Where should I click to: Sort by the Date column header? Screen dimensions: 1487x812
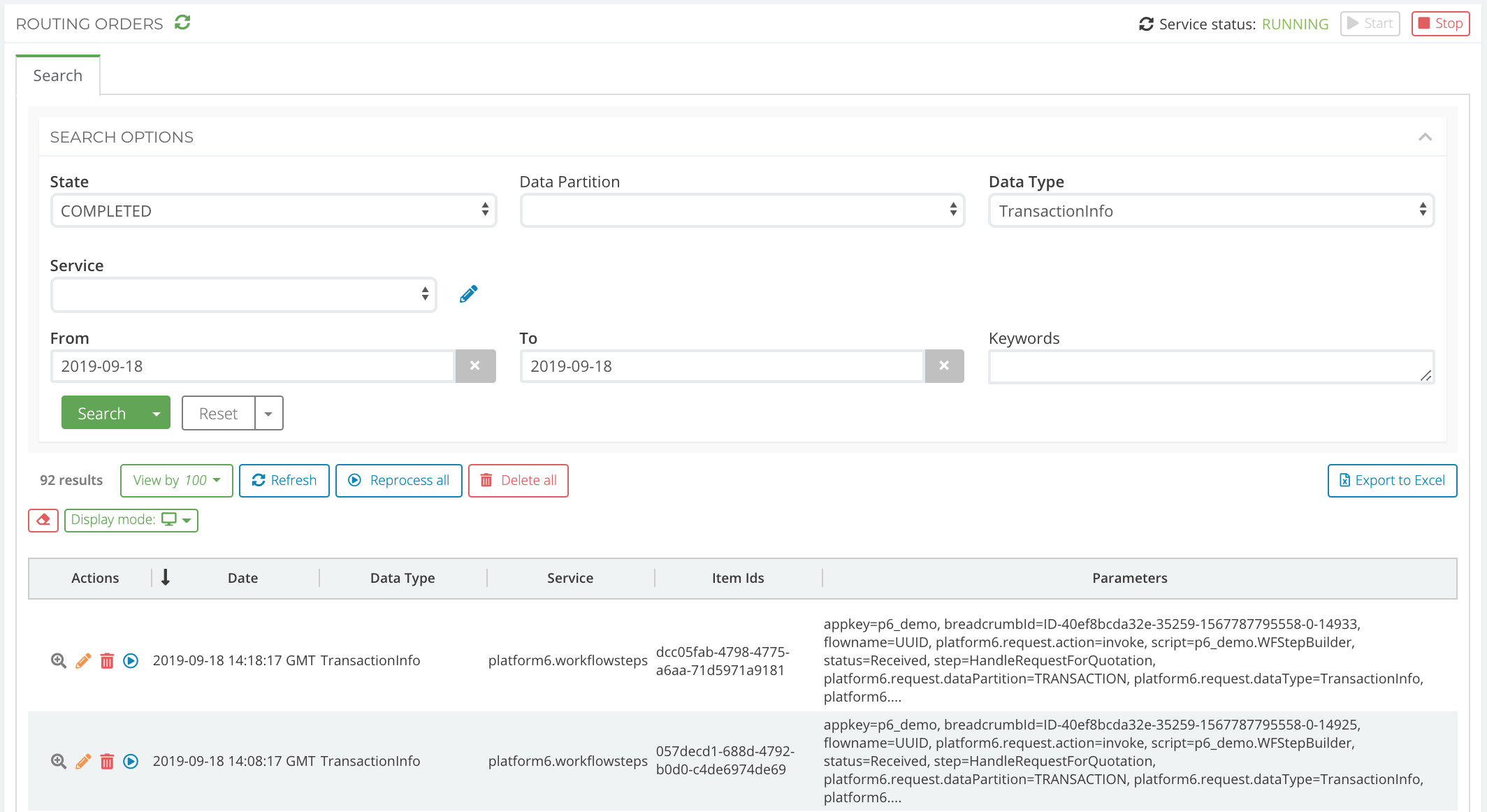click(242, 578)
